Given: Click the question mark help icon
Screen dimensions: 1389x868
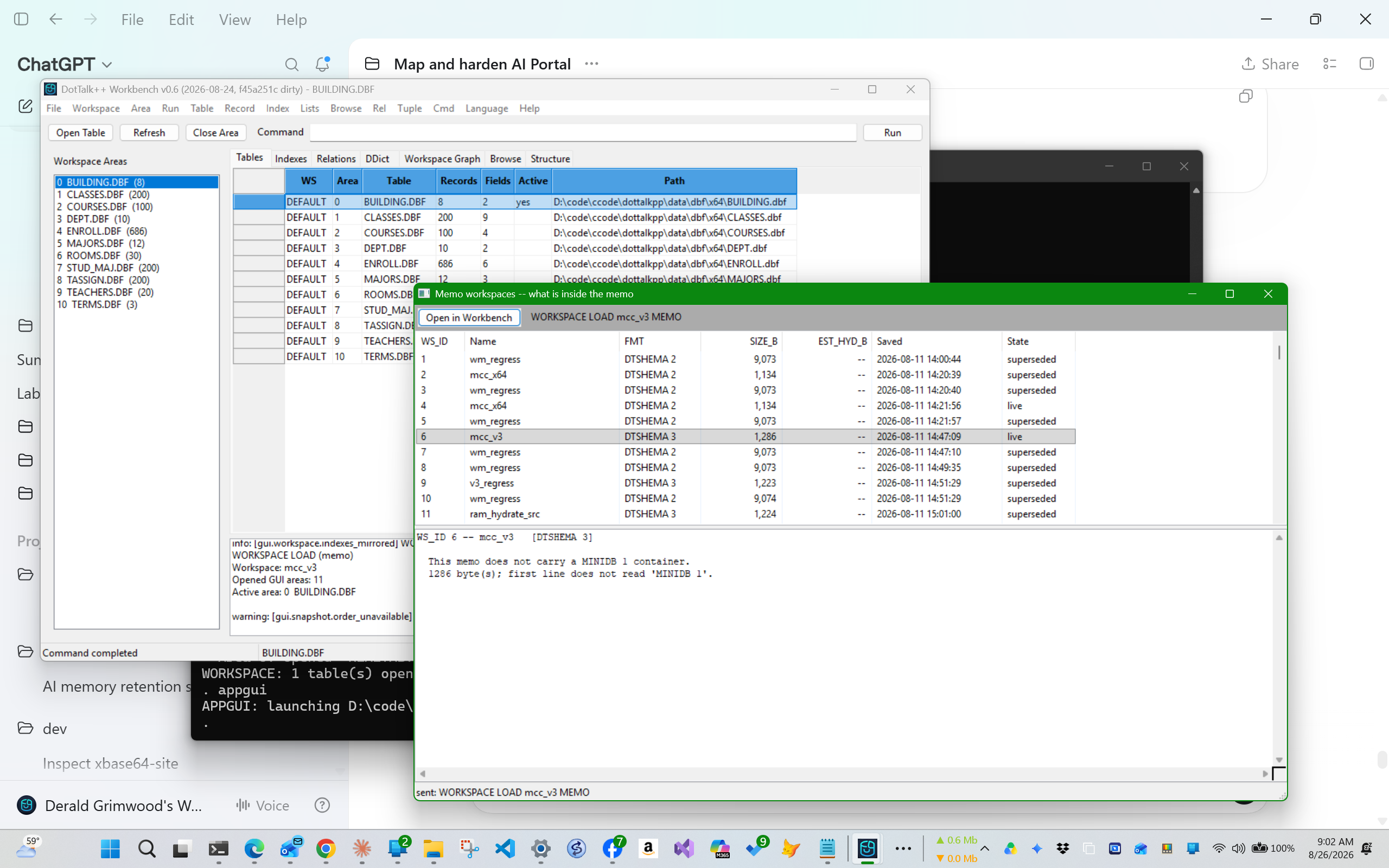Looking at the screenshot, I should [323, 806].
